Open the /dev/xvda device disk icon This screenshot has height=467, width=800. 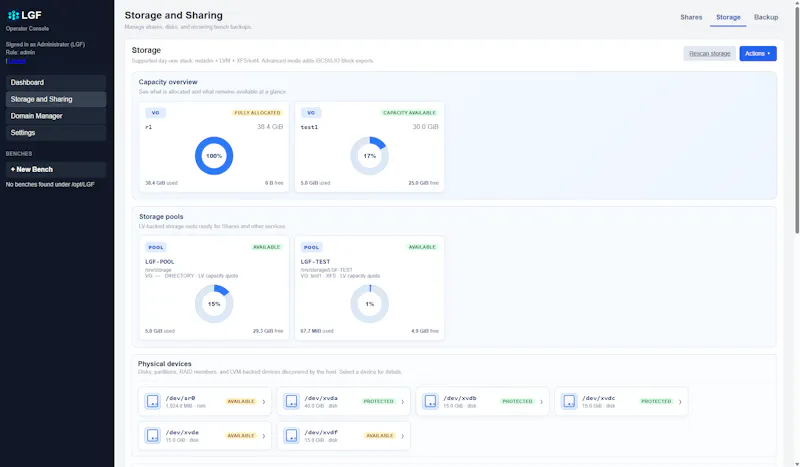click(291, 402)
